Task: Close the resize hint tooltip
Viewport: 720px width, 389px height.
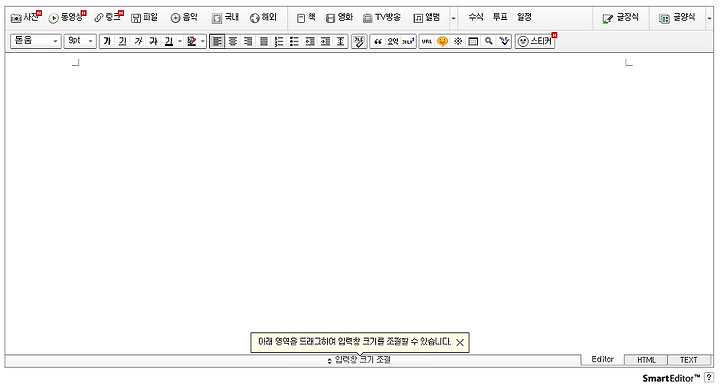Action: click(460, 342)
